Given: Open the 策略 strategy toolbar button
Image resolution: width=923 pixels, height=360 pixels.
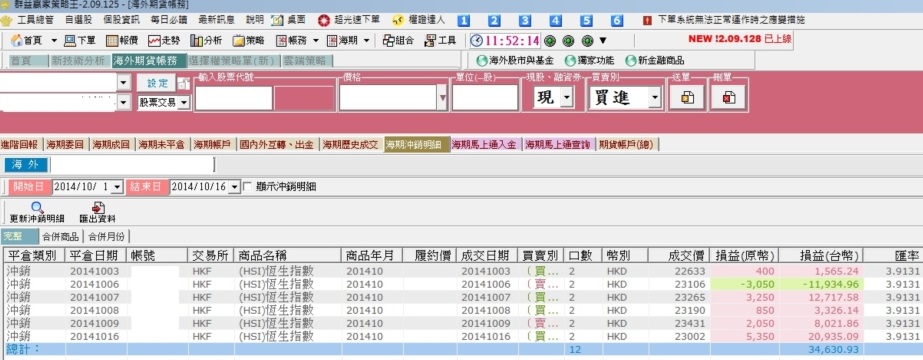Looking at the screenshot, I should (248, 41).
